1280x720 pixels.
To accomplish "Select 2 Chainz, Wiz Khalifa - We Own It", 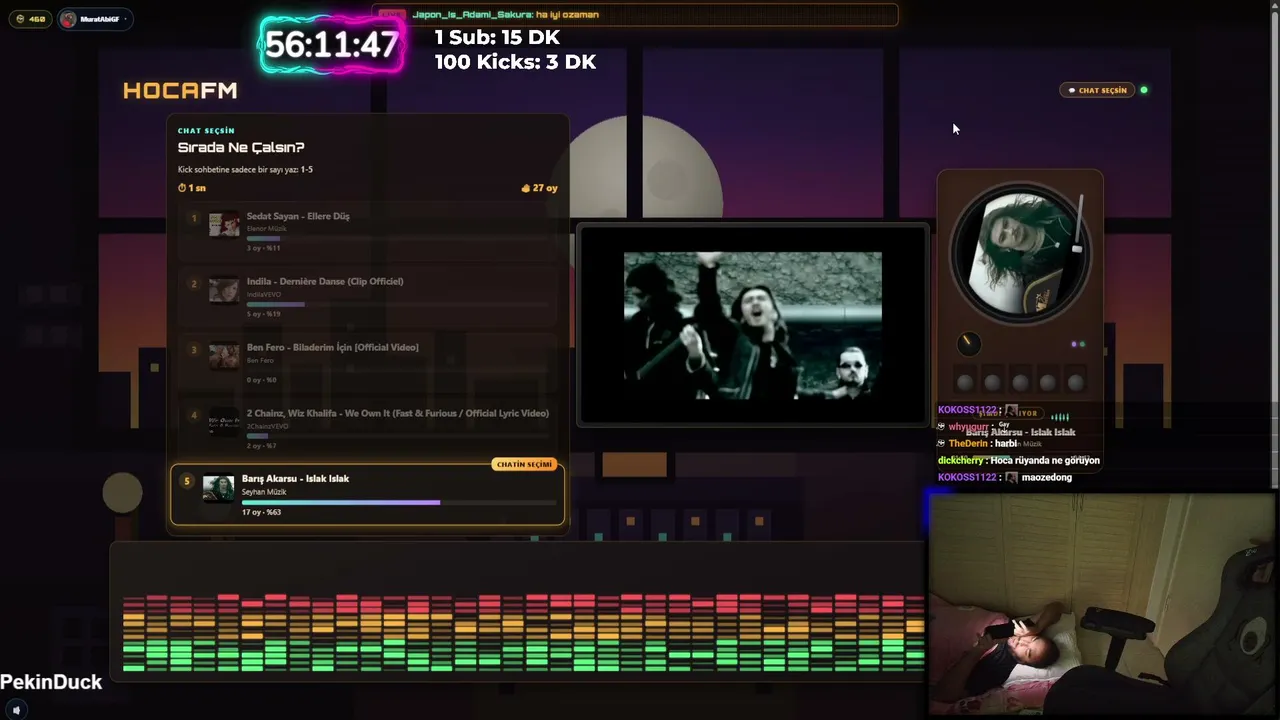I will pos(367,429).
